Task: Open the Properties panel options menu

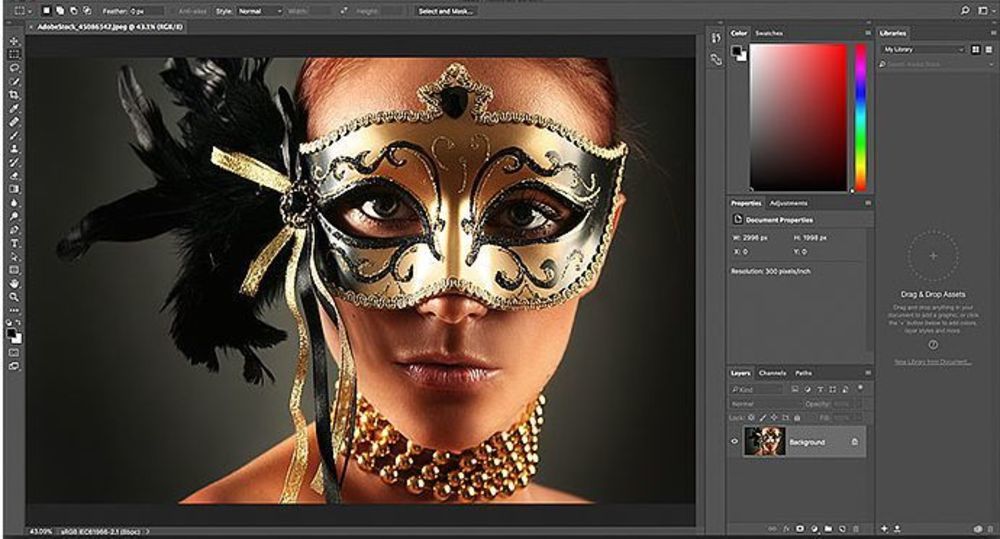Action: [868, 203]
